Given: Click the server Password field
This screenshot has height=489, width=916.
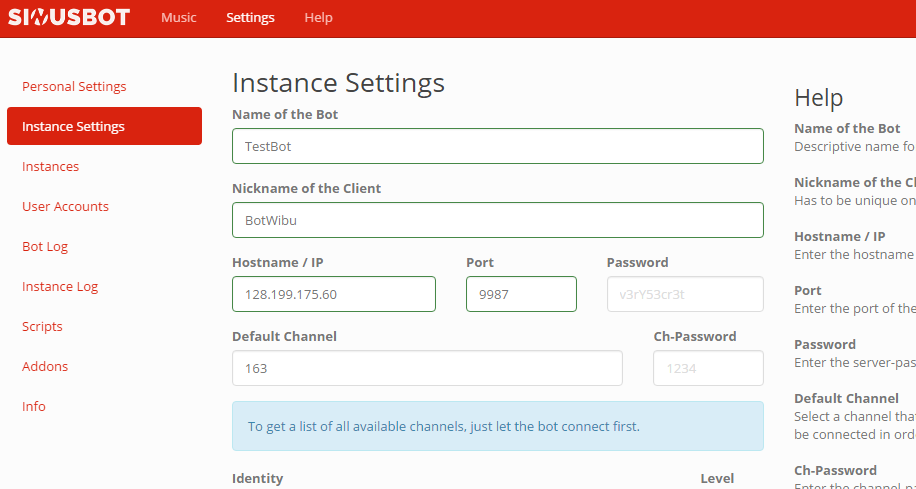Looking at the screenshot, I should click(684, 294).
